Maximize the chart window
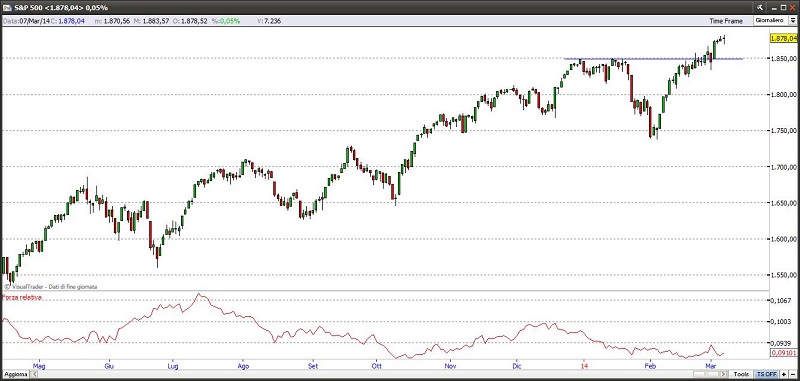 [x=783, y=7]
